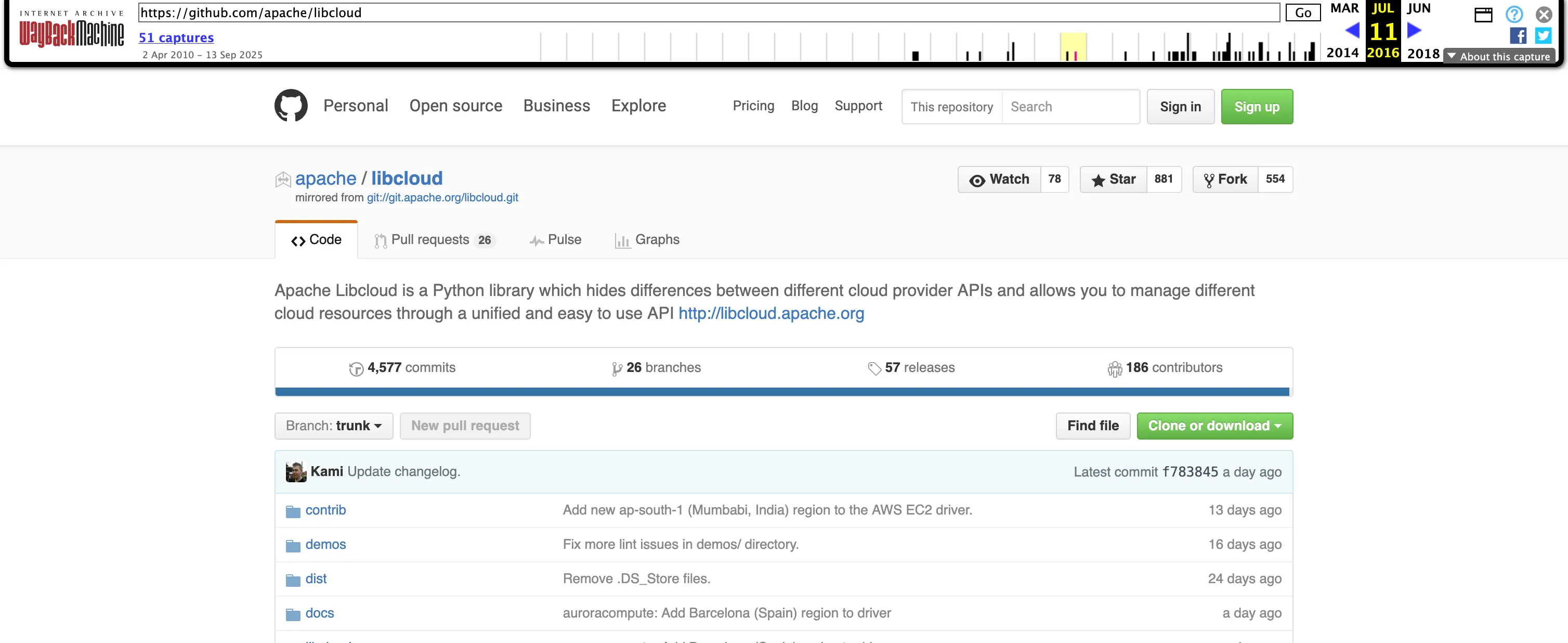The height and width of the screenshot is (643, 1568).
Task: Expand the Branch: trunk dropdown
Action: point(334,426)
